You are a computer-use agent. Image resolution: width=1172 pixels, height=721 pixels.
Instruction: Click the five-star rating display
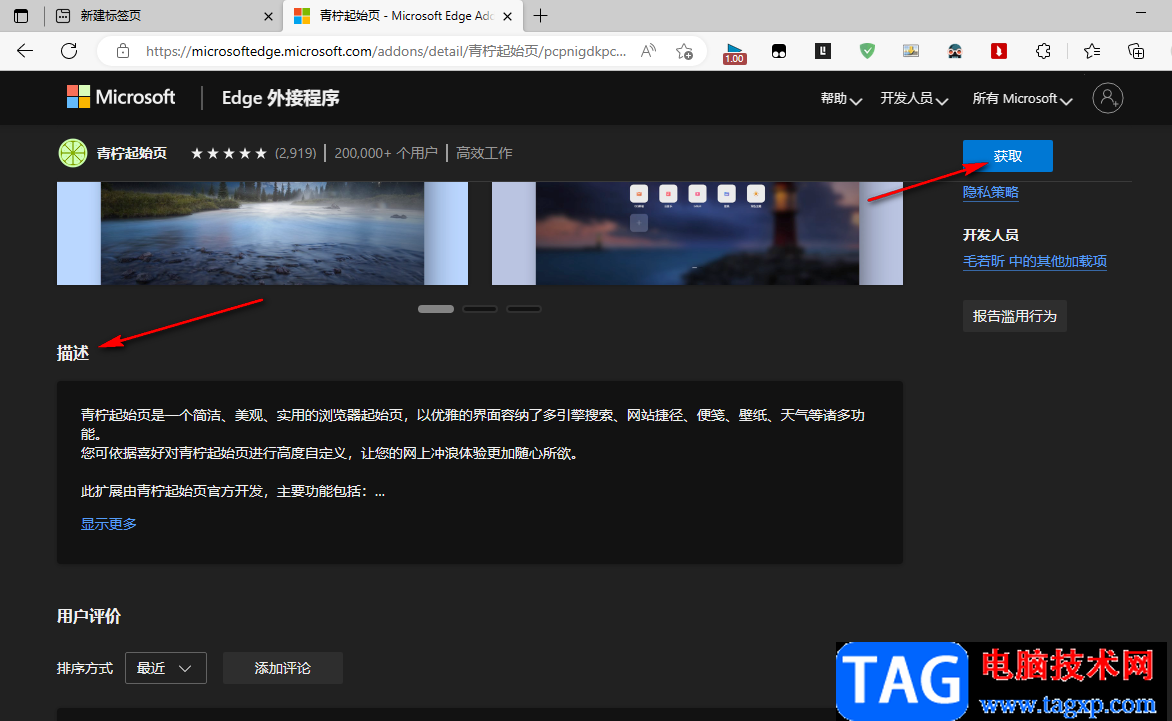229,153
